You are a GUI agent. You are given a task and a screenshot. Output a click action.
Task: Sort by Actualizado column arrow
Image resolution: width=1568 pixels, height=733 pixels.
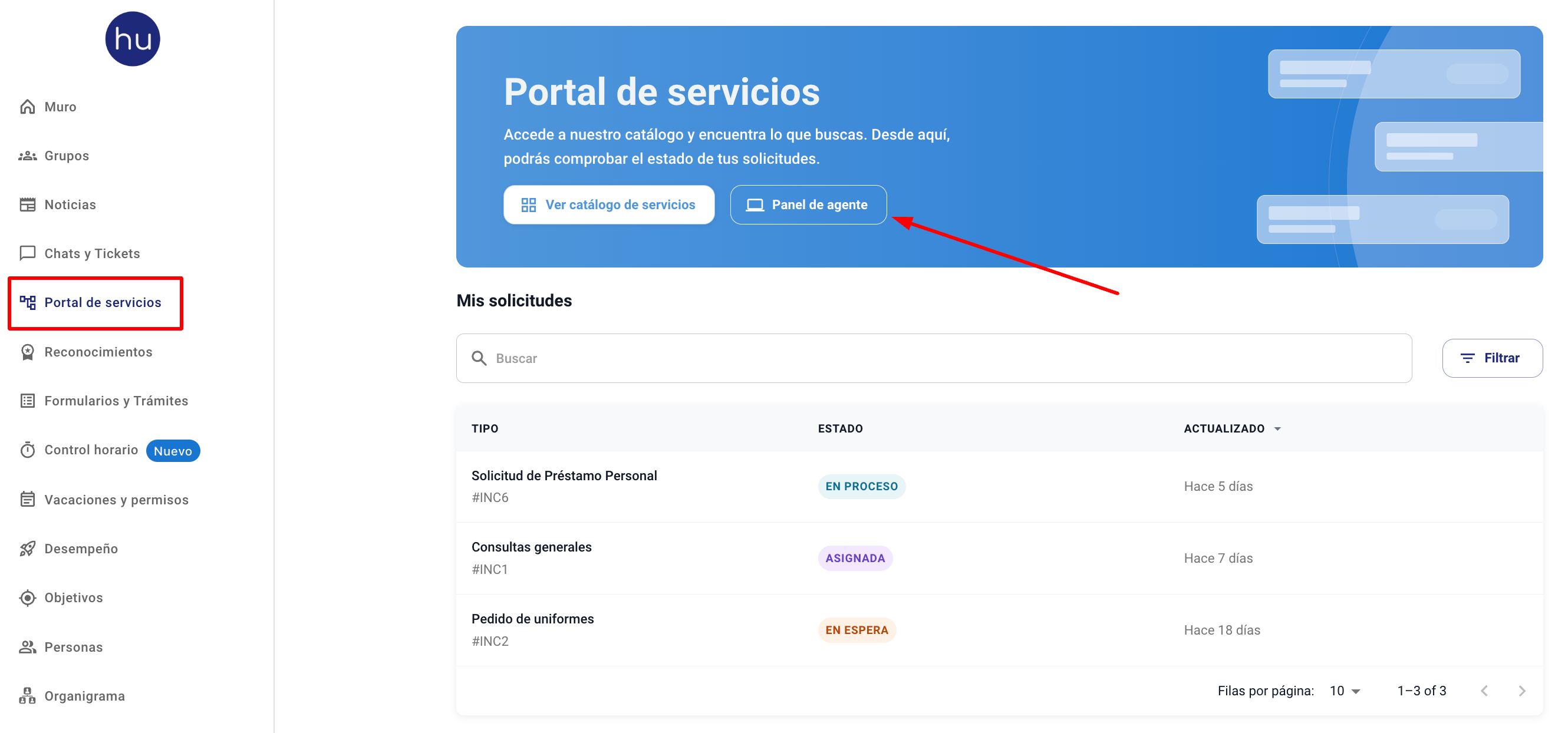coord(1277,429)
